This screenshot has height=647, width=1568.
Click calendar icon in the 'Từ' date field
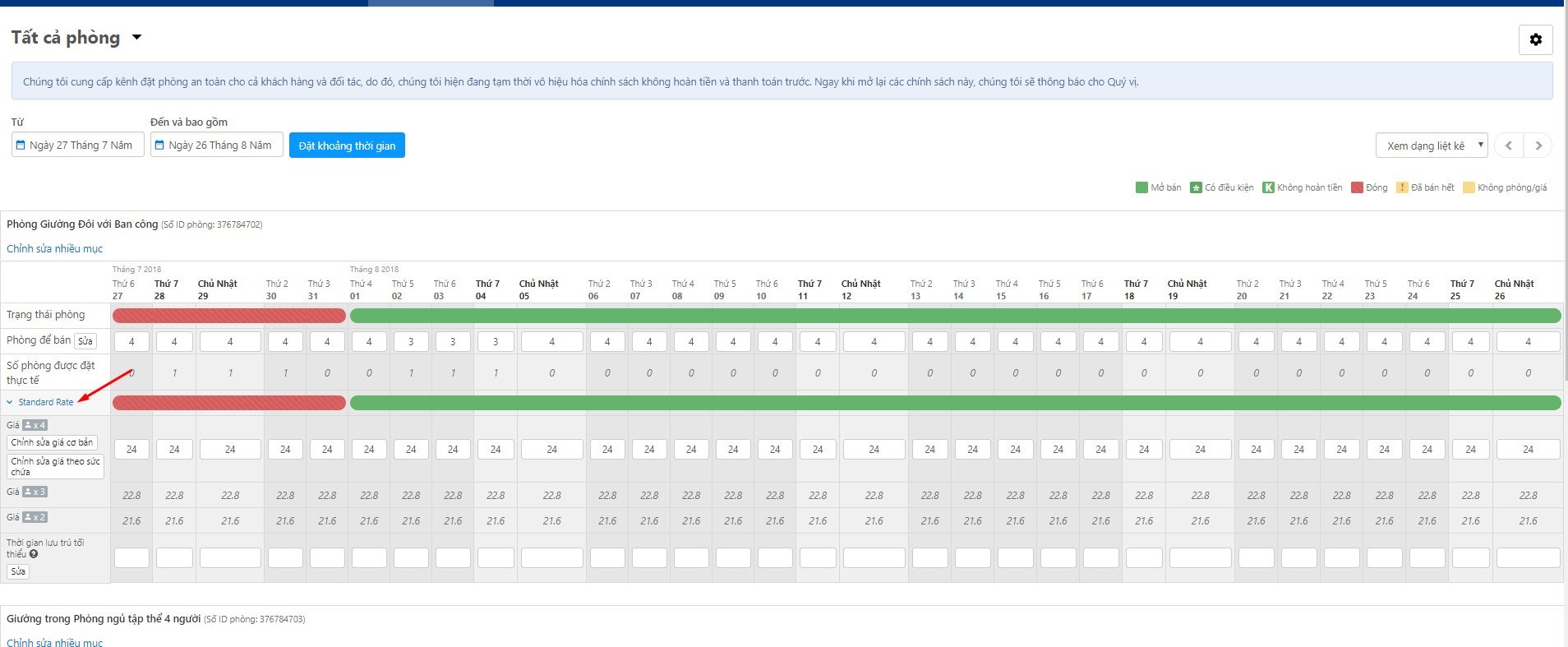pos(21,145)
